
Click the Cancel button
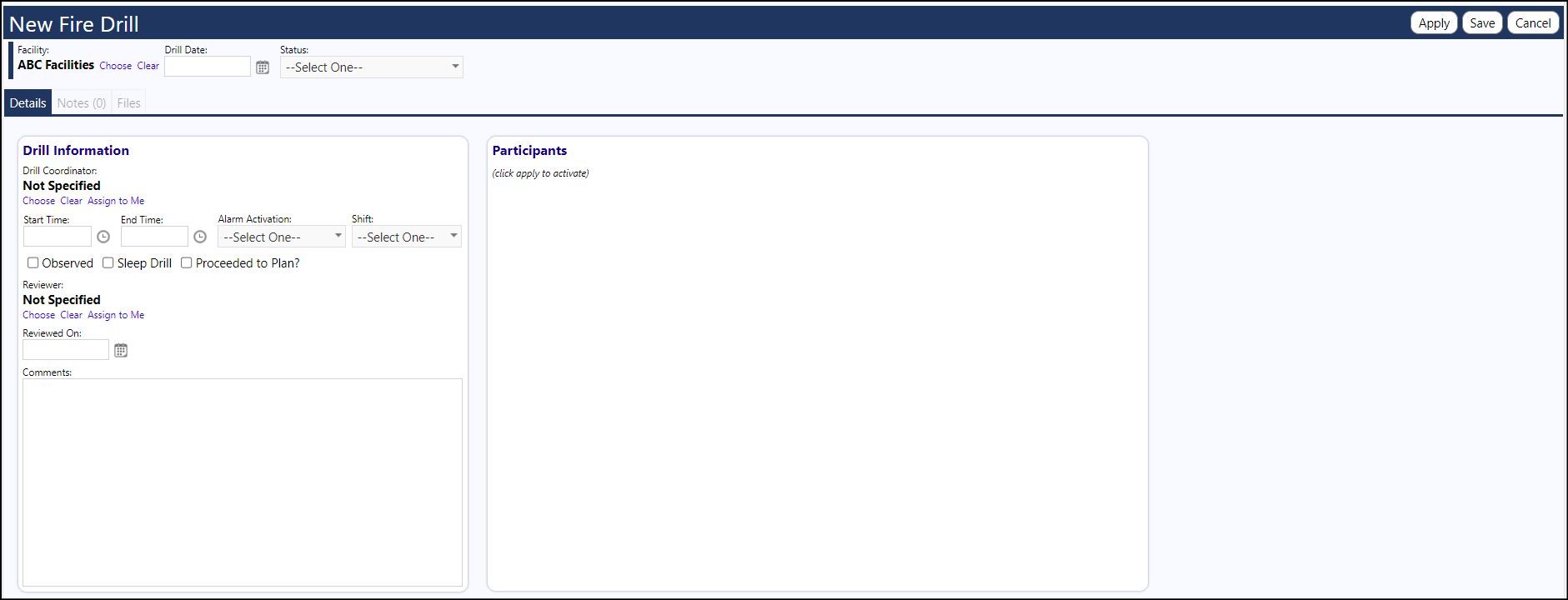click(1533, 23)
